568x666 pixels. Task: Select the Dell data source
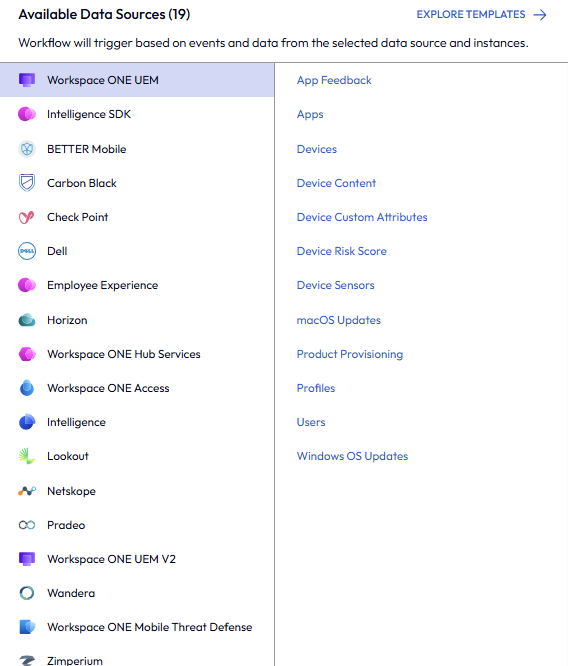click(137, 251)
